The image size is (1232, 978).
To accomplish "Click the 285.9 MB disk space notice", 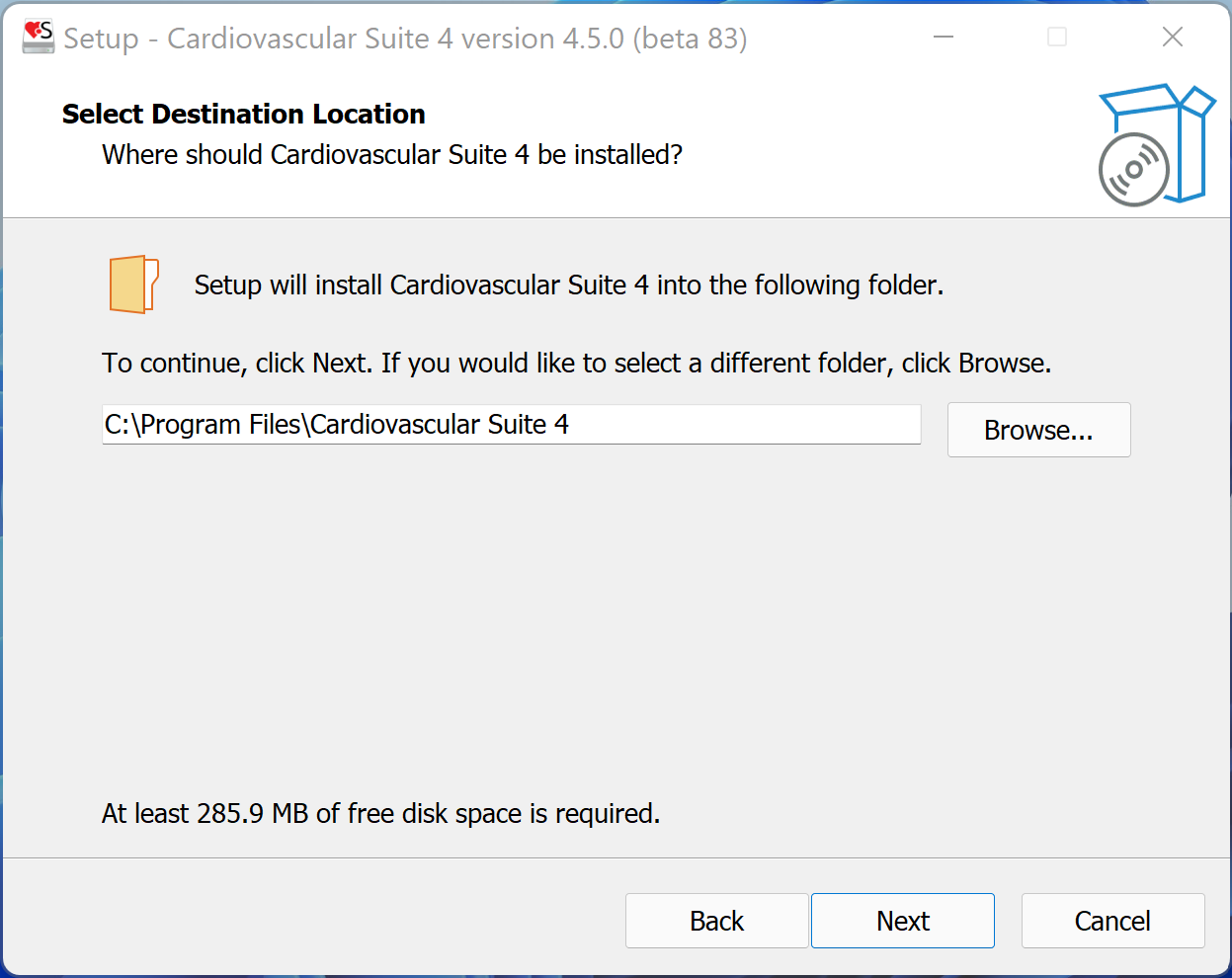I will (380, 814).
